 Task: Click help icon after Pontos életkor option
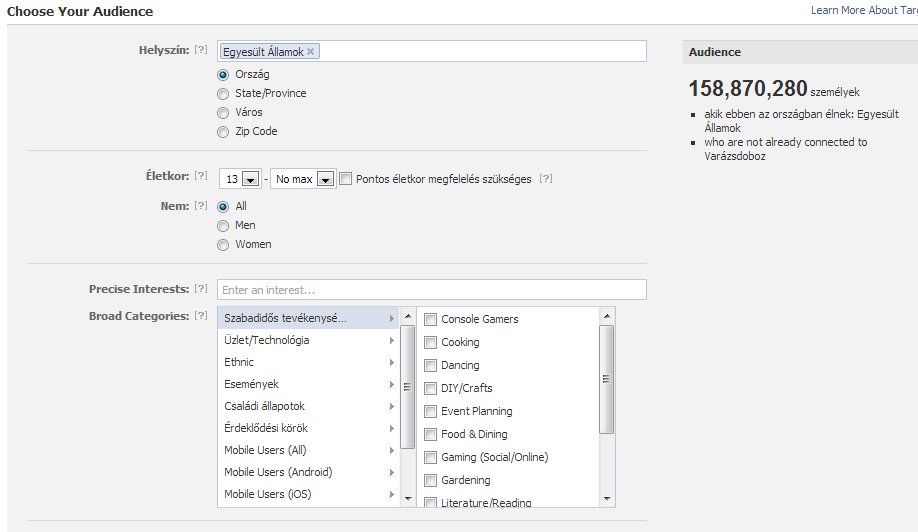click(545, 179)
